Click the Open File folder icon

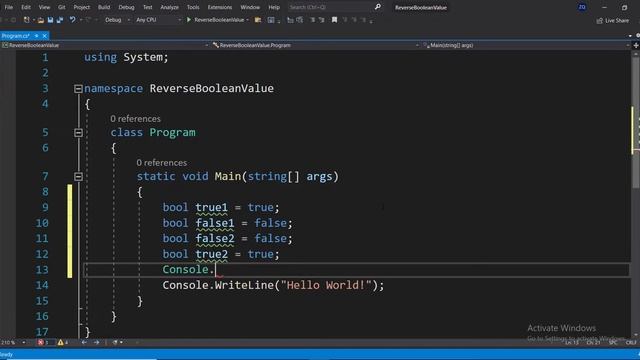(x=41, y=20)
